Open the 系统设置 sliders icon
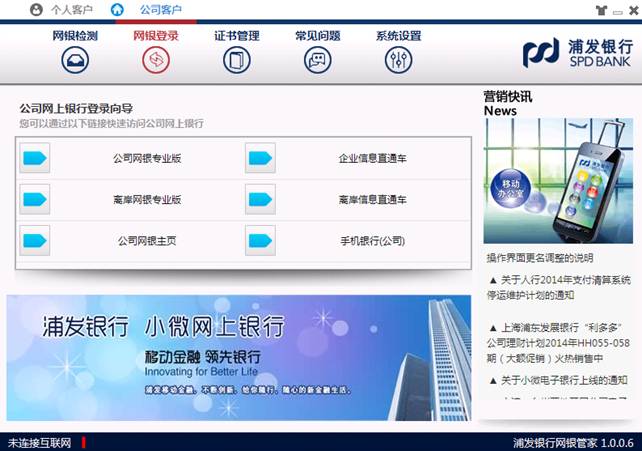 point(398,60)
